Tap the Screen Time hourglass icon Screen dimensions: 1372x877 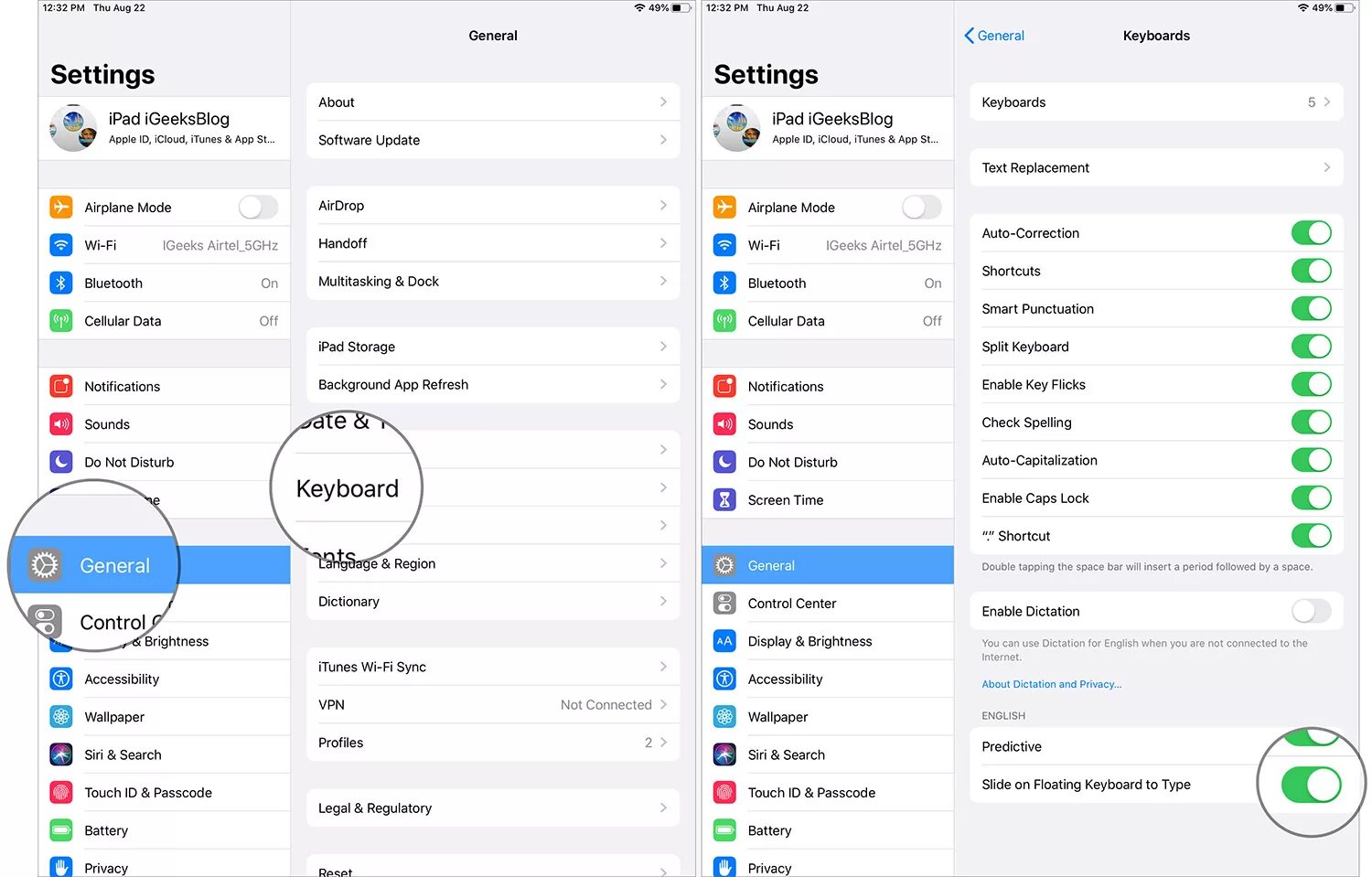click(x=724, y=499)
